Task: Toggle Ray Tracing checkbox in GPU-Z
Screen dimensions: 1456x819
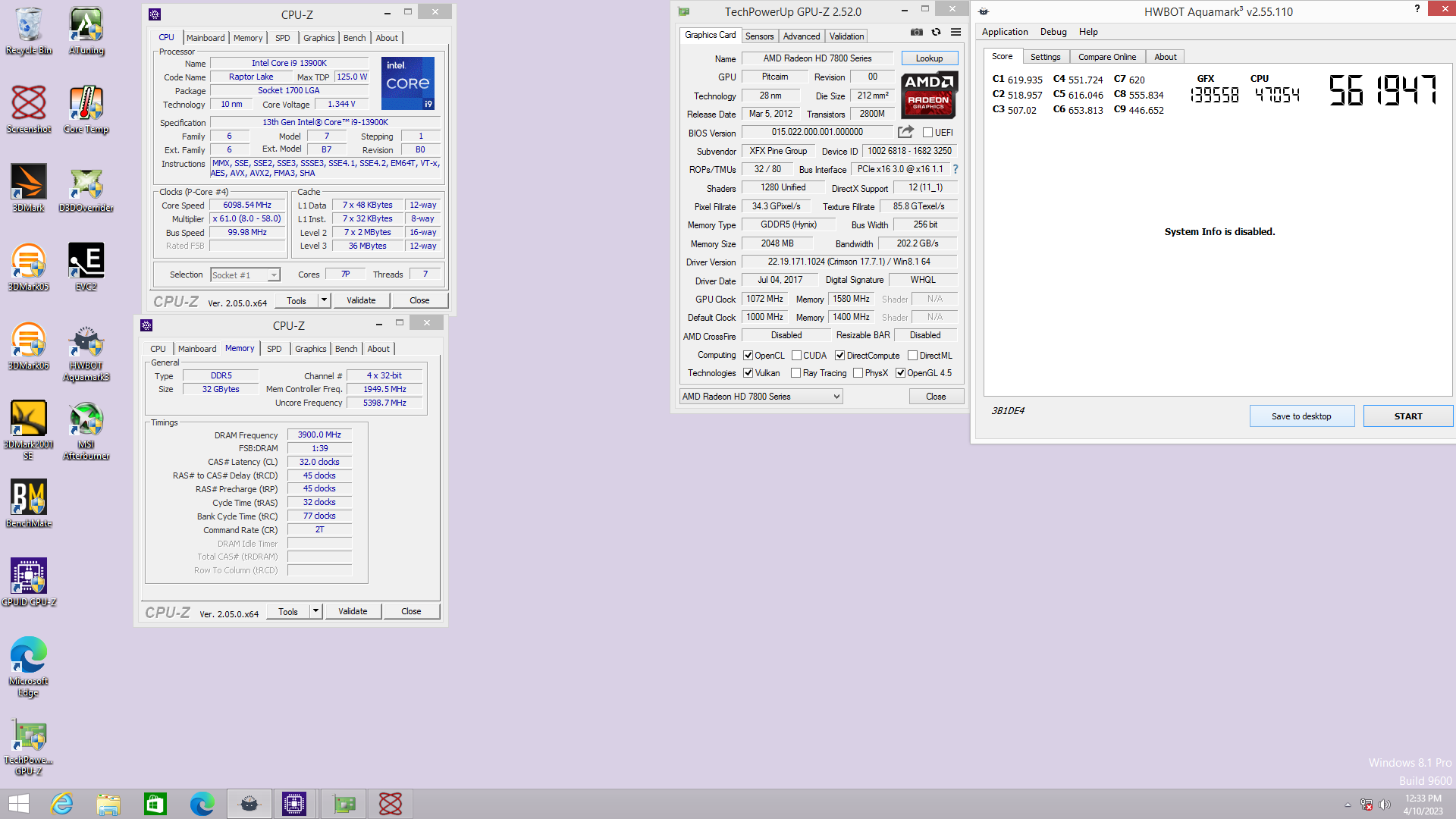Action: click(795, 373)
